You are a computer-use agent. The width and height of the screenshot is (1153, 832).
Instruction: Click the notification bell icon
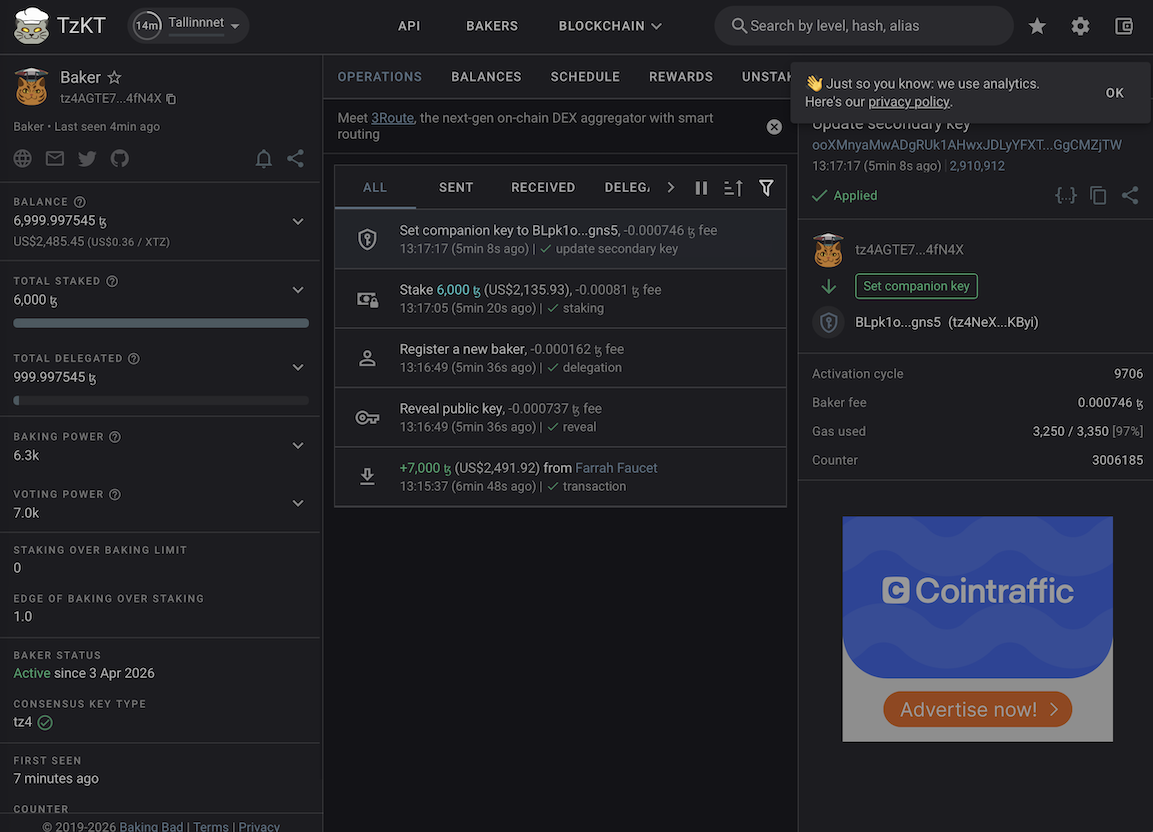pyautogui.click(x=264, y=158)
